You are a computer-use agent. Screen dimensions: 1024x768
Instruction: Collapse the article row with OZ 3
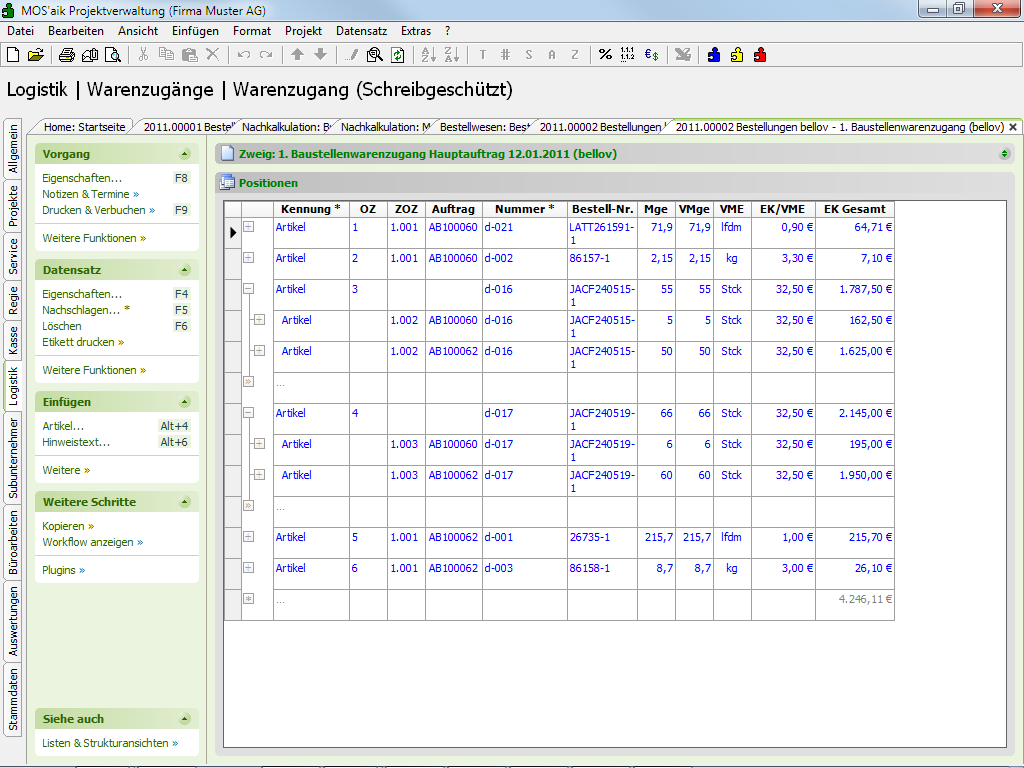point(248,289)
